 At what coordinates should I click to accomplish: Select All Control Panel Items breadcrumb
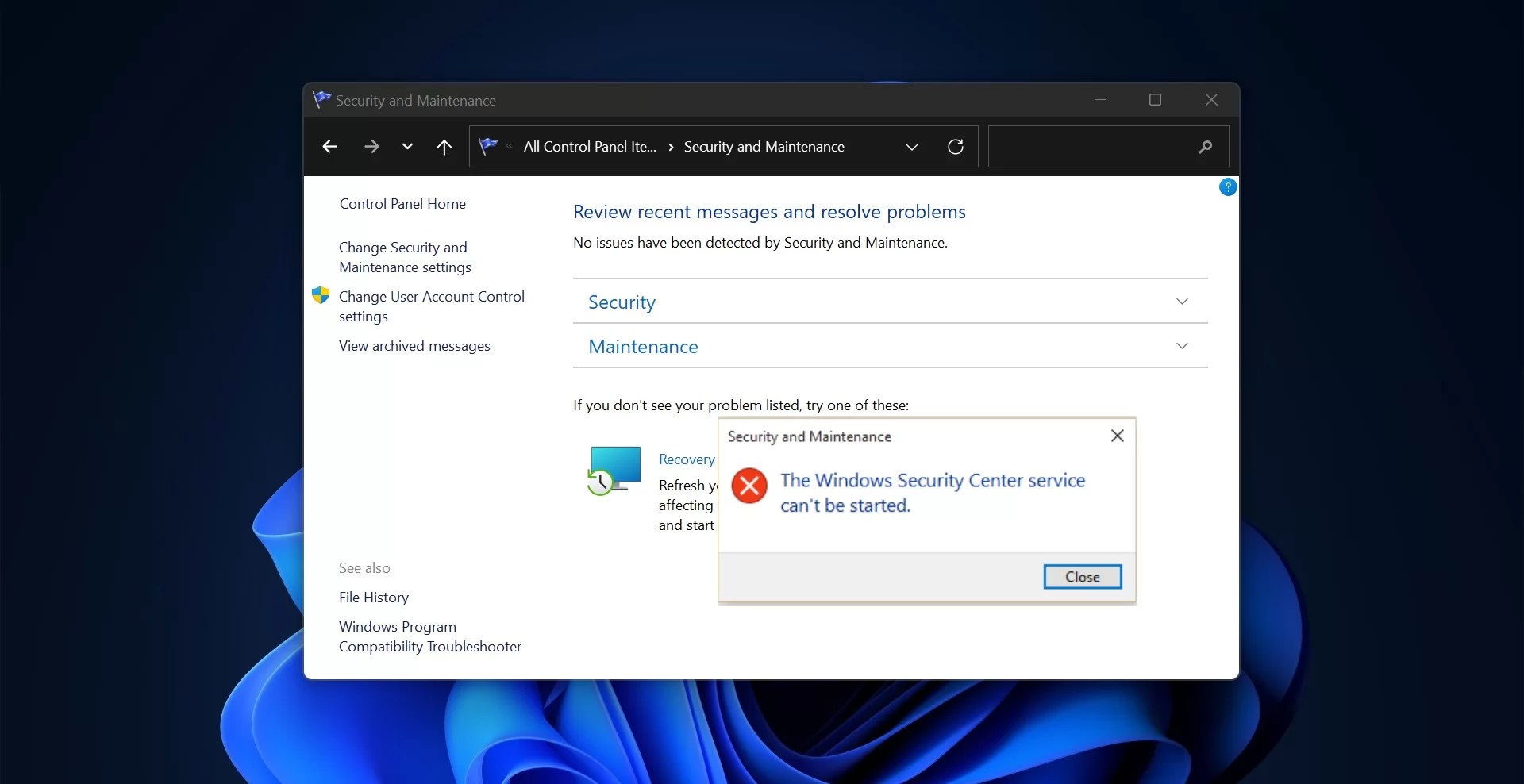590,147
